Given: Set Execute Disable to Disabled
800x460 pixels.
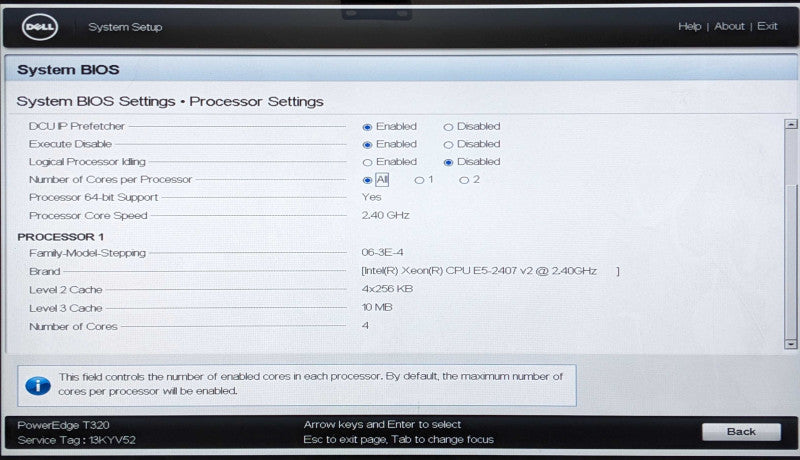Looking at the screenshot, I should pos(448,144).
